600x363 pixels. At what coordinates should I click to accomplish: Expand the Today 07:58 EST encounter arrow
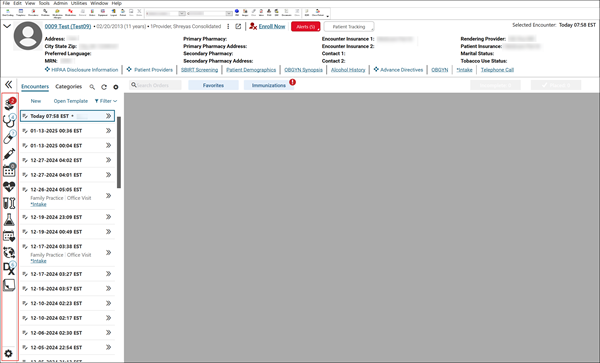click(x=109, y=116)
